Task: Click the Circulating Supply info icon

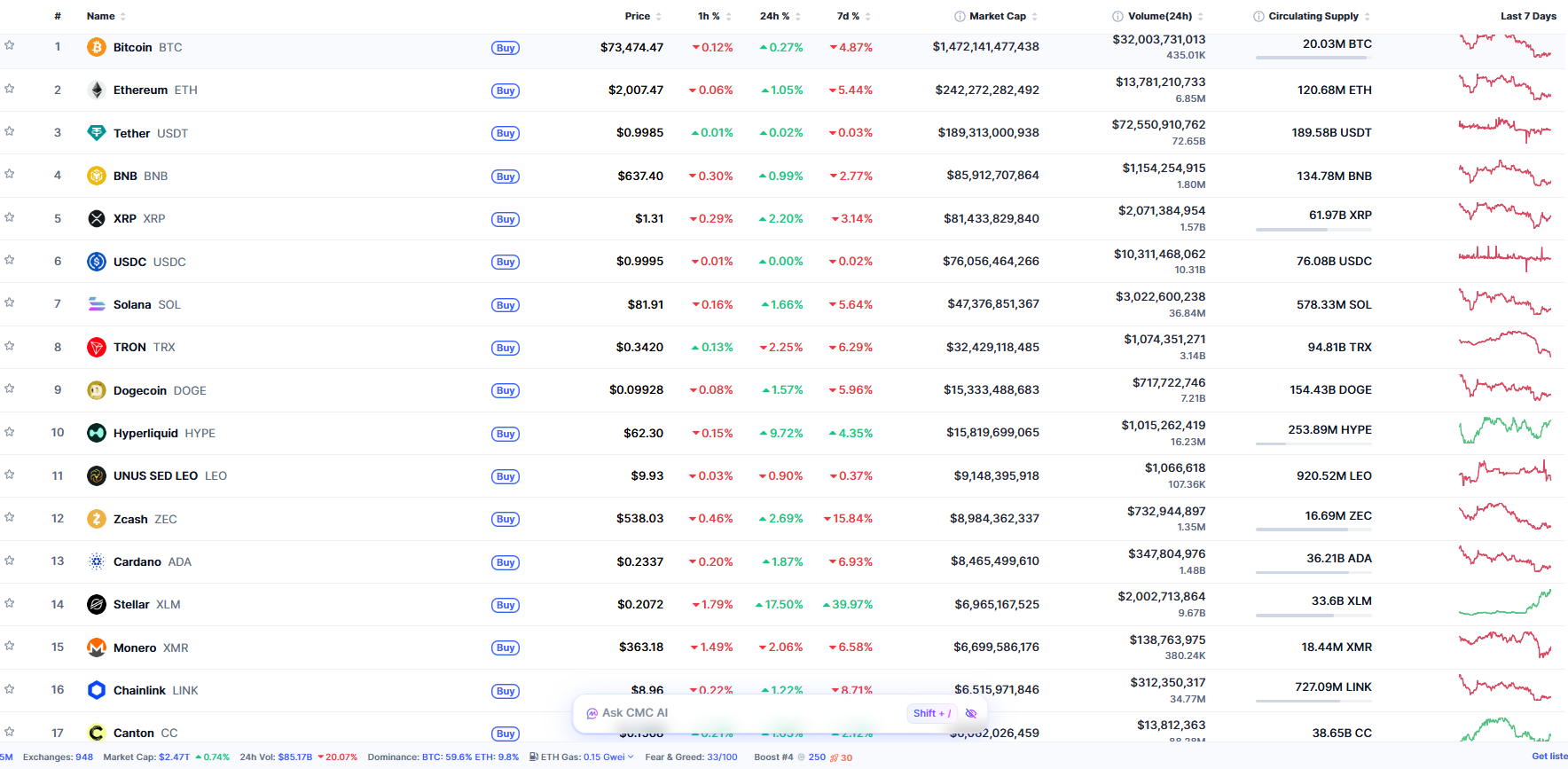Action: (1258, 16)
